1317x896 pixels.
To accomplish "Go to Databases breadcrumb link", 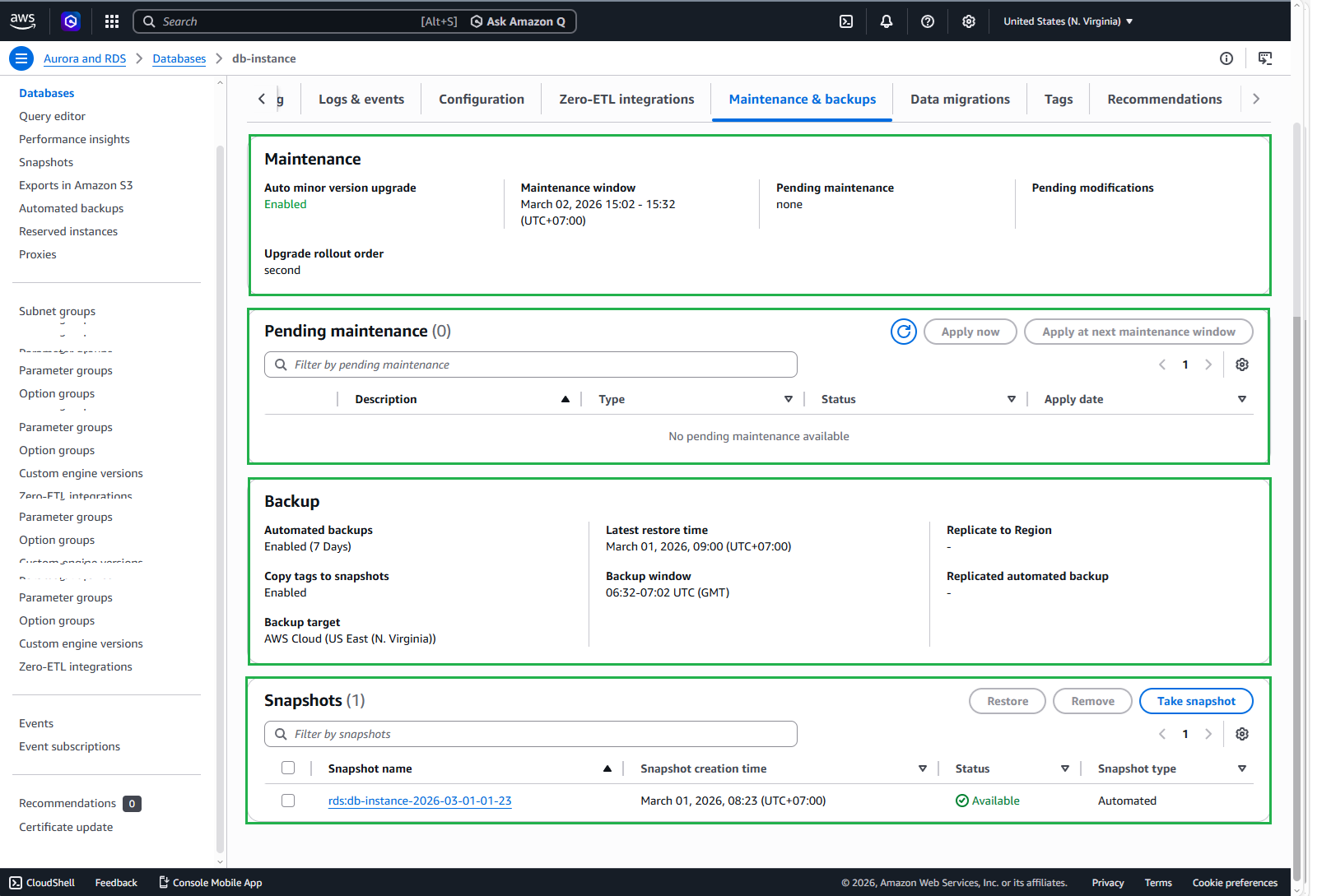I will click(x=179, y=58).
